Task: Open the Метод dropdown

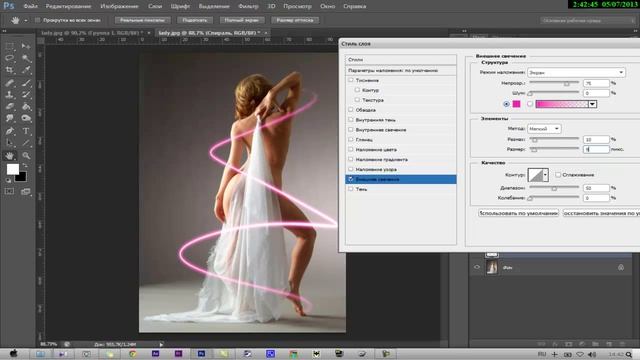Action: coord(544,129)
